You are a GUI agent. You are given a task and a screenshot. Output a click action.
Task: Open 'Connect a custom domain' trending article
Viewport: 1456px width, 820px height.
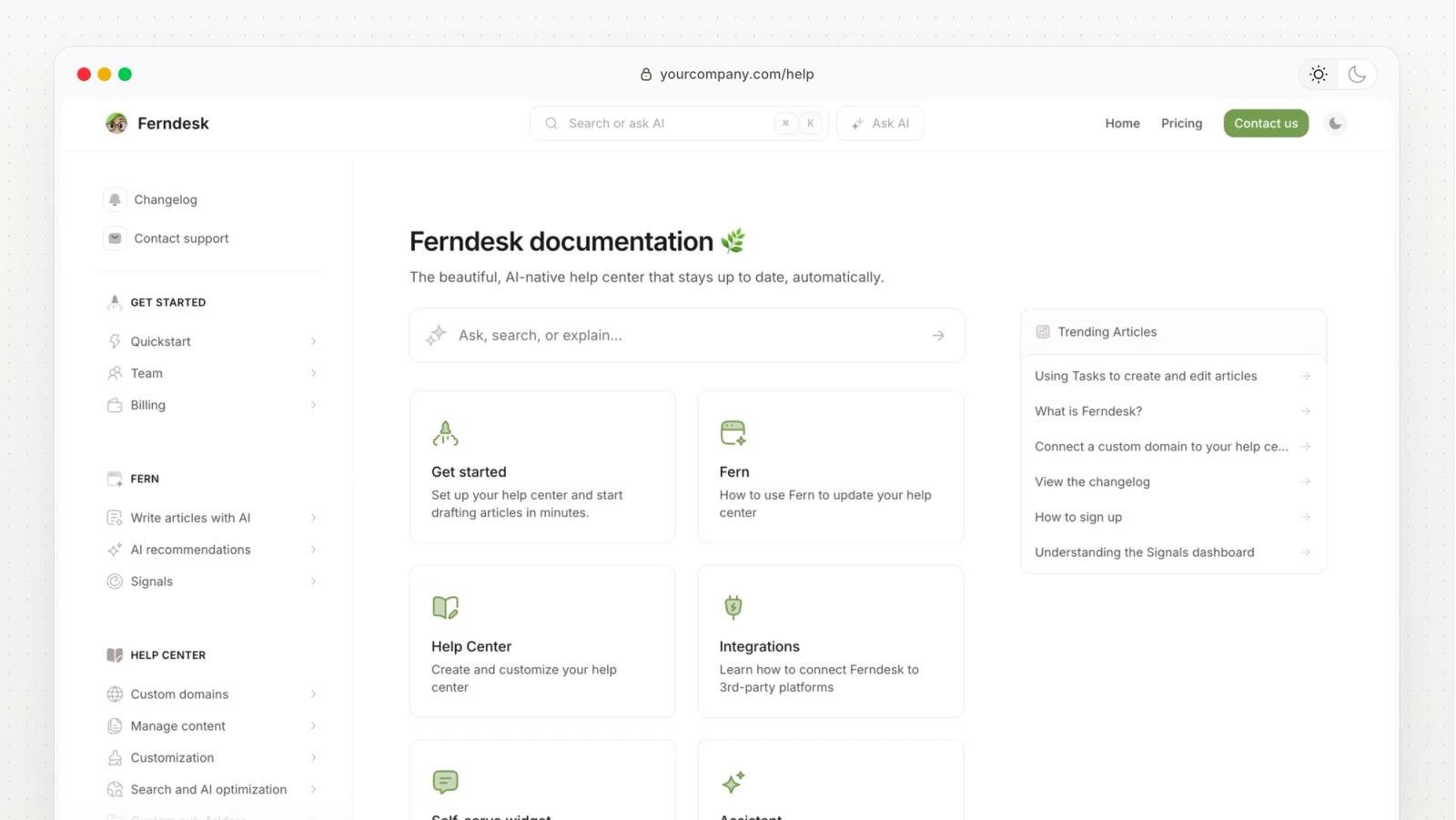(x=1173, y=447)
